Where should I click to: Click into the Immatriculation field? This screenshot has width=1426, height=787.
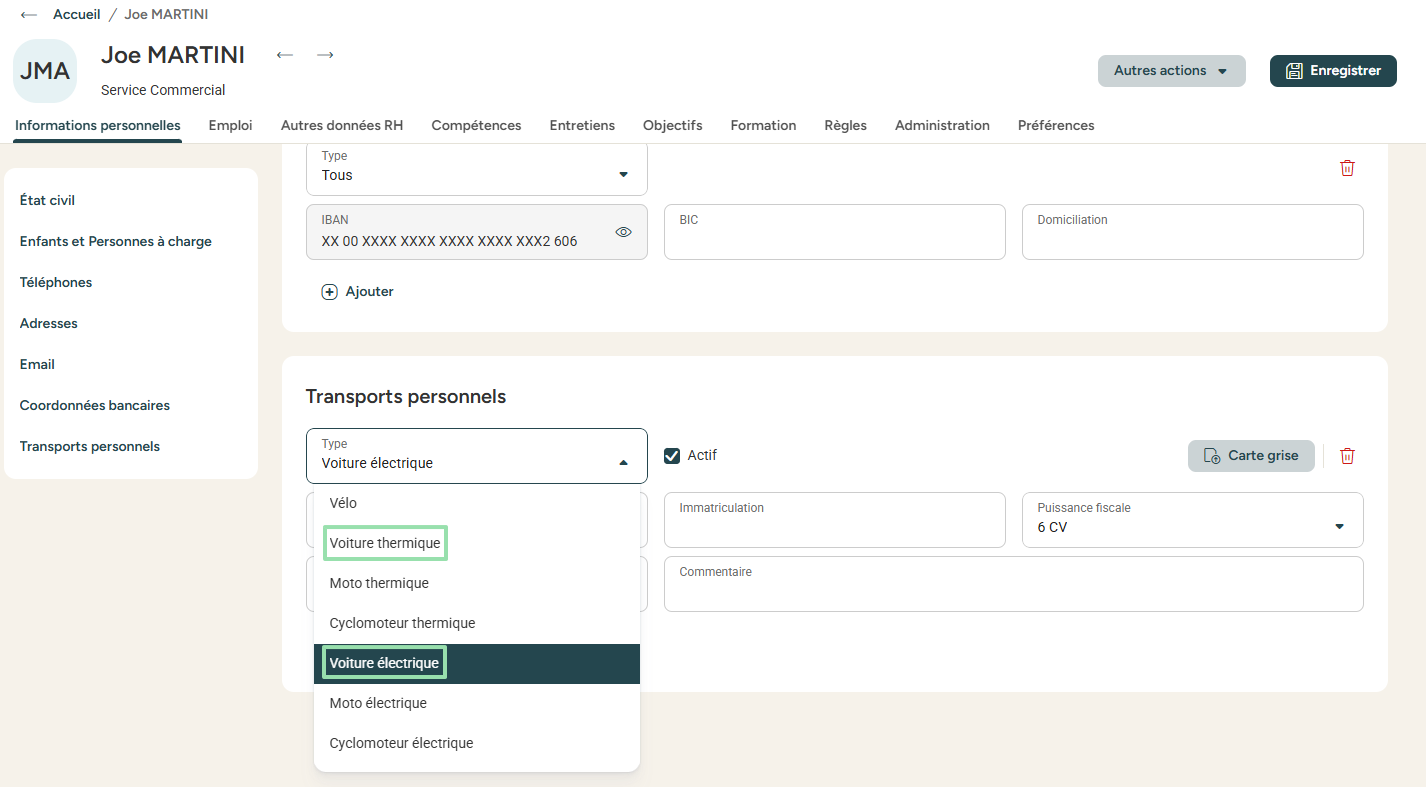[x=834, y=527]
